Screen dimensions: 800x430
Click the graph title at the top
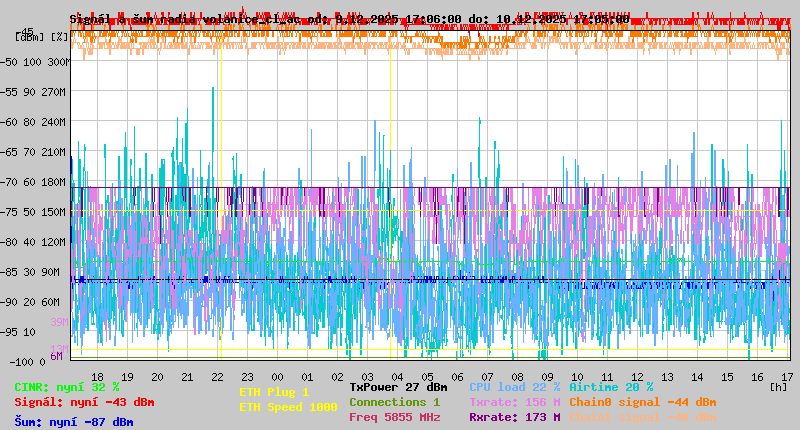[350, 18]
